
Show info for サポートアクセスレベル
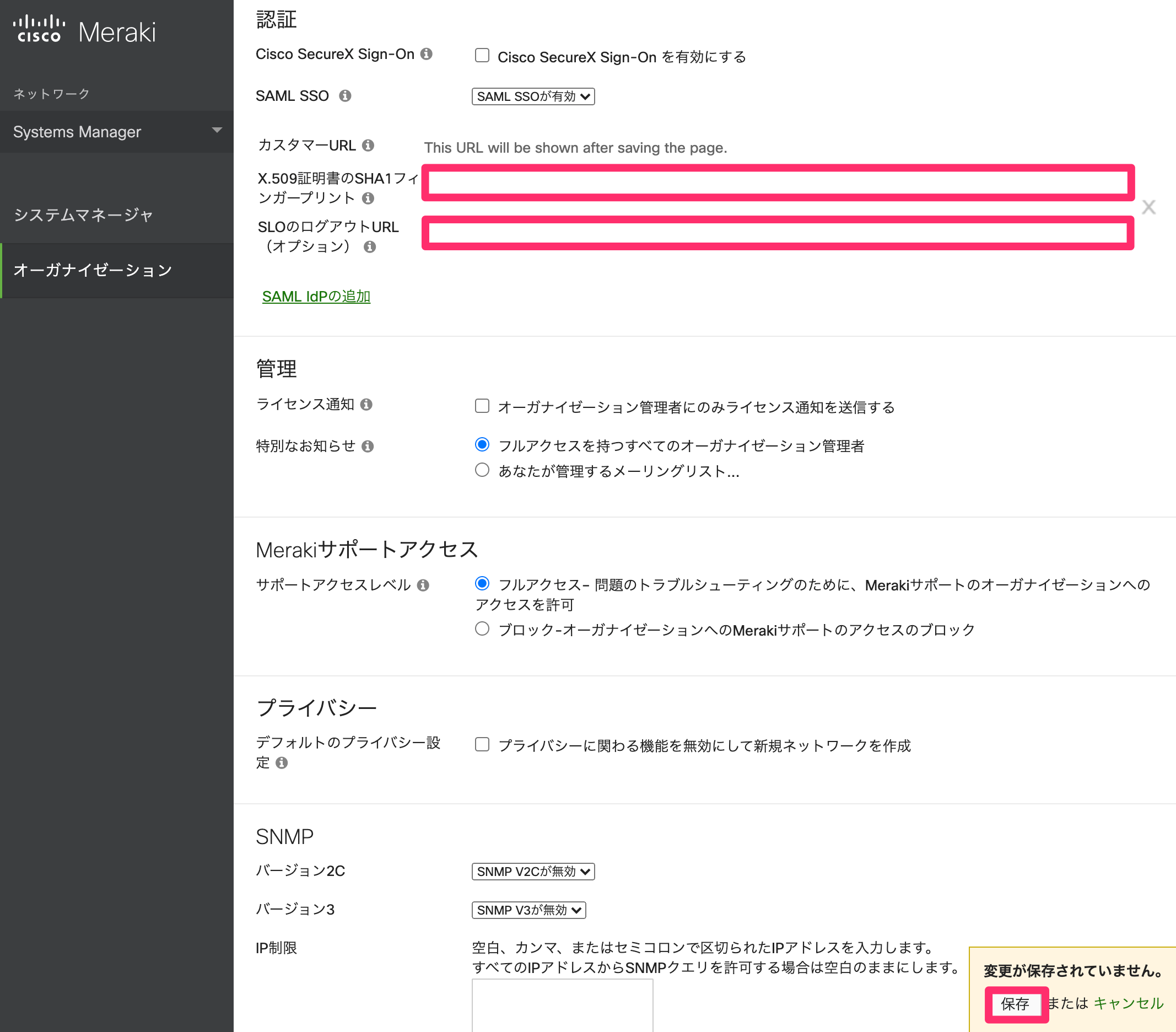(423, 585)
